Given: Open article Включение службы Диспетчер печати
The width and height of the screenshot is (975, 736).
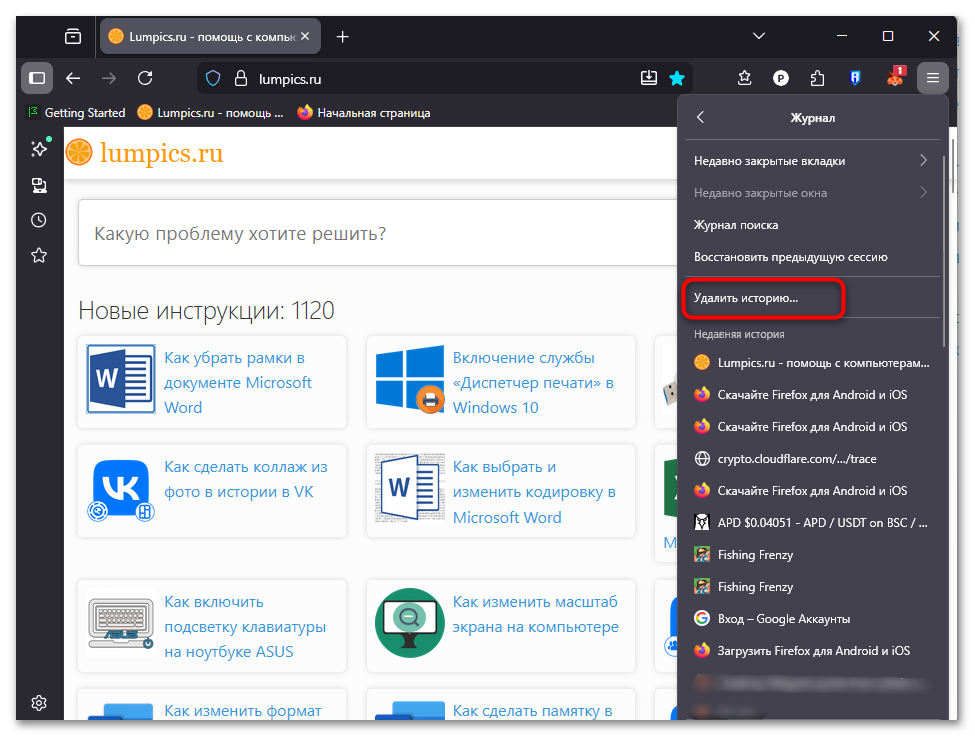Looking at the screenshot, I should click(x=533, y=382).
